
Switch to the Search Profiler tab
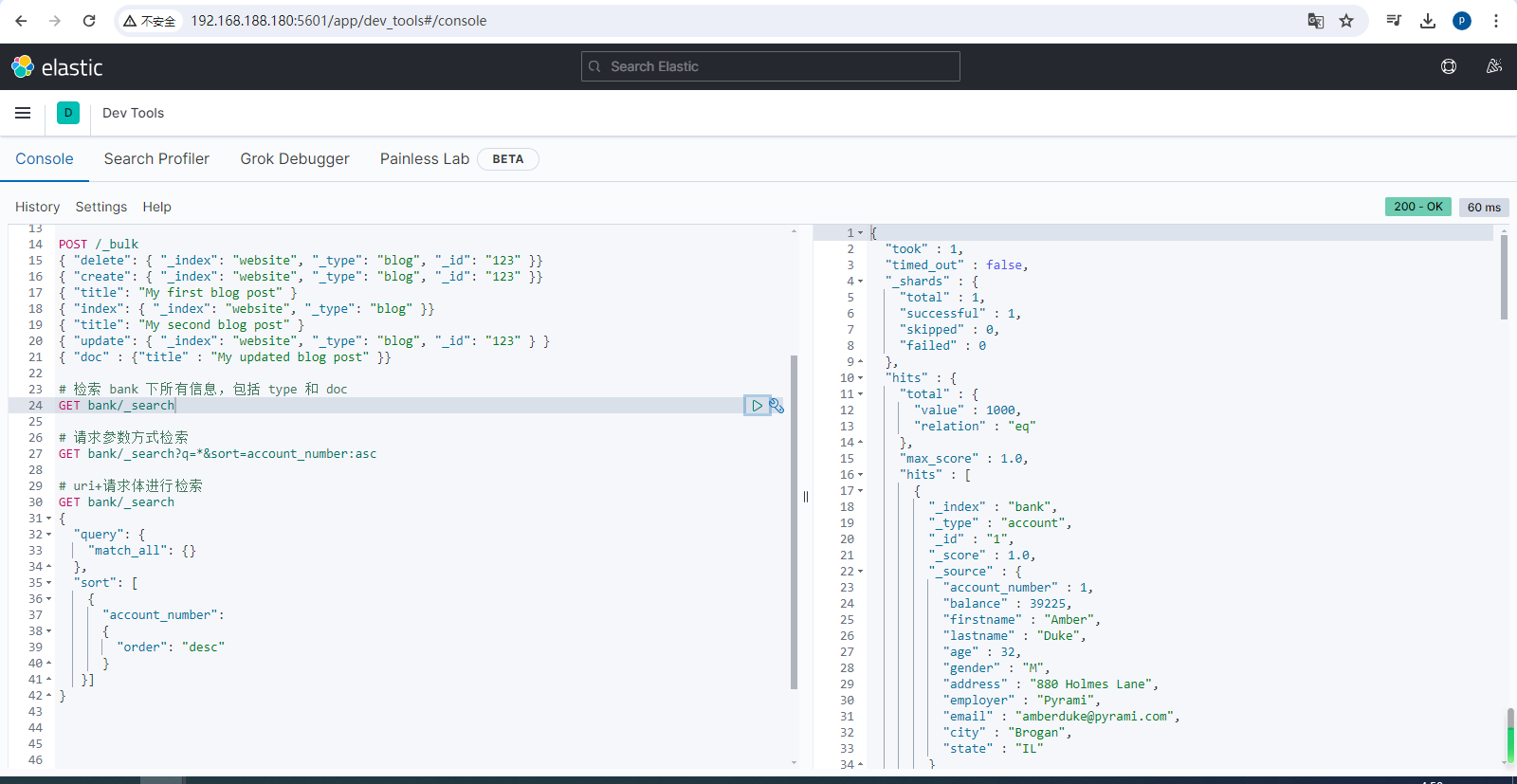click(156, 159)
